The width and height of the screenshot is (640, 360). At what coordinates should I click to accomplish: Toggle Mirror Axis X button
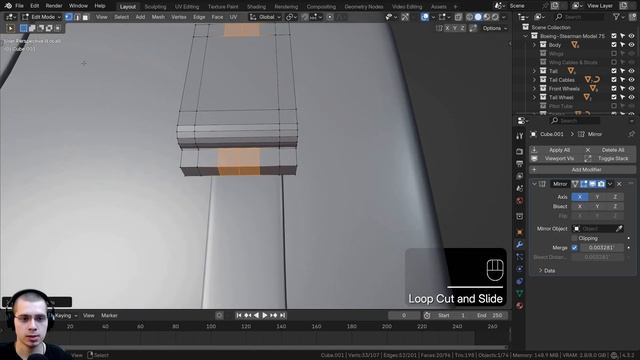tap(580, 197)
